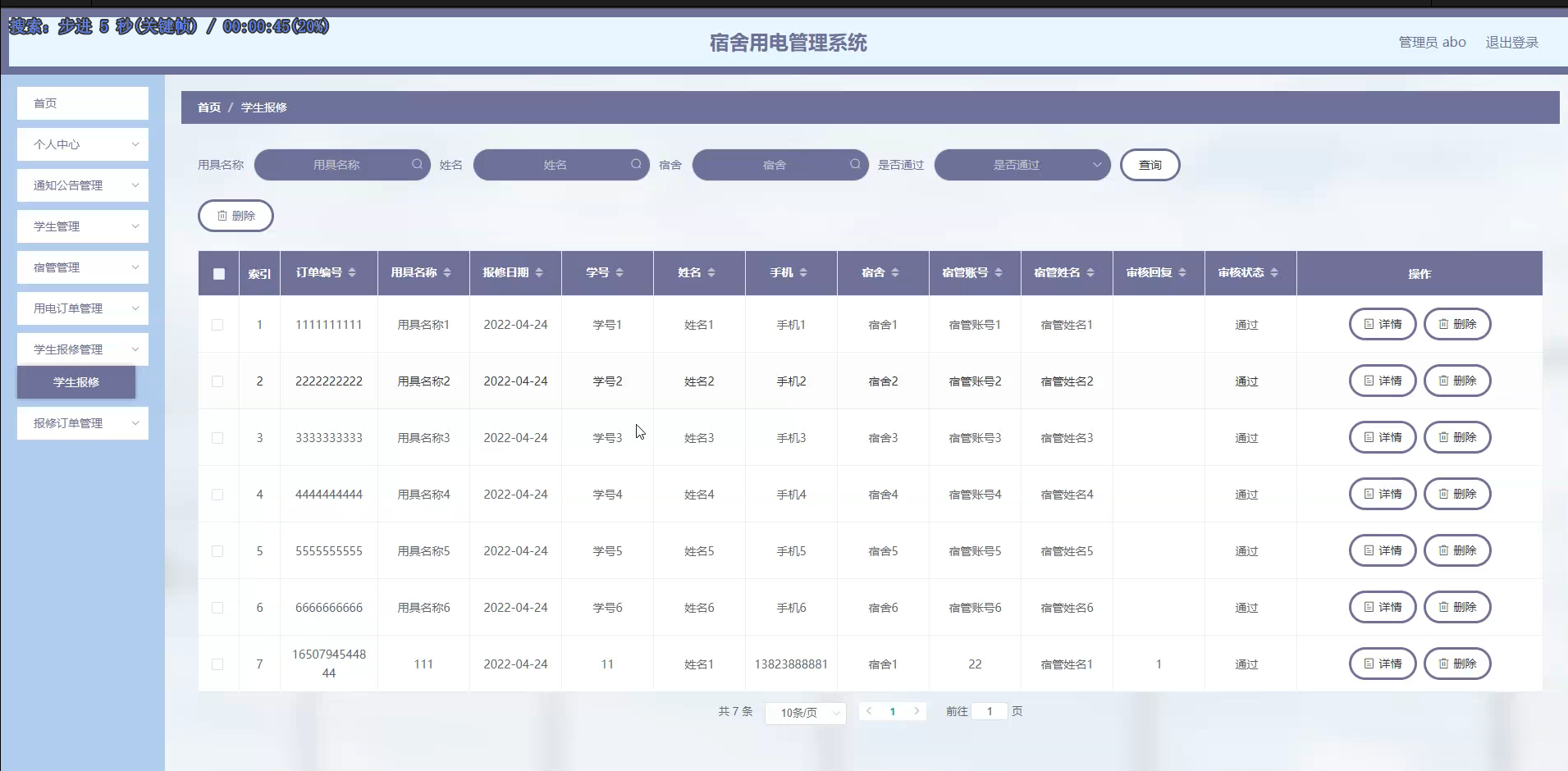Open the 首页 sidebar menu item
The image size is (1568, 771).
[83, 103]
